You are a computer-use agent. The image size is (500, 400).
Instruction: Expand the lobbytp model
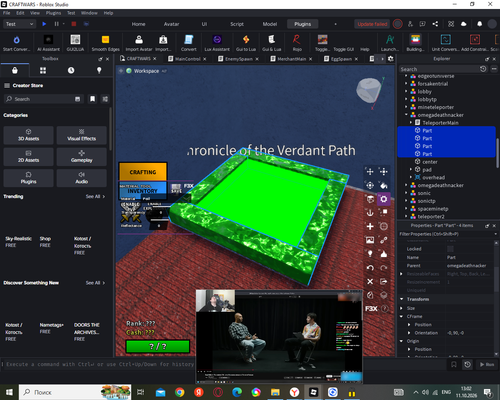(x=406, y=99)
